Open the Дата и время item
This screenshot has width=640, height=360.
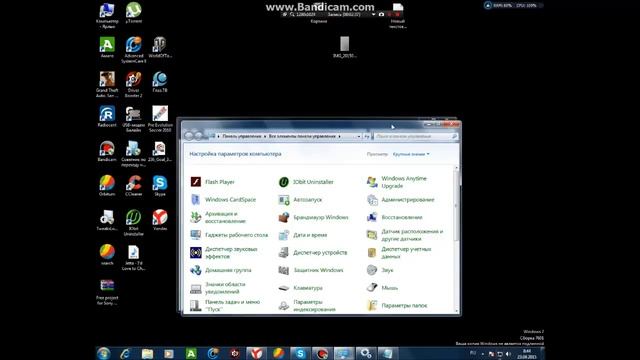[302, 235]
